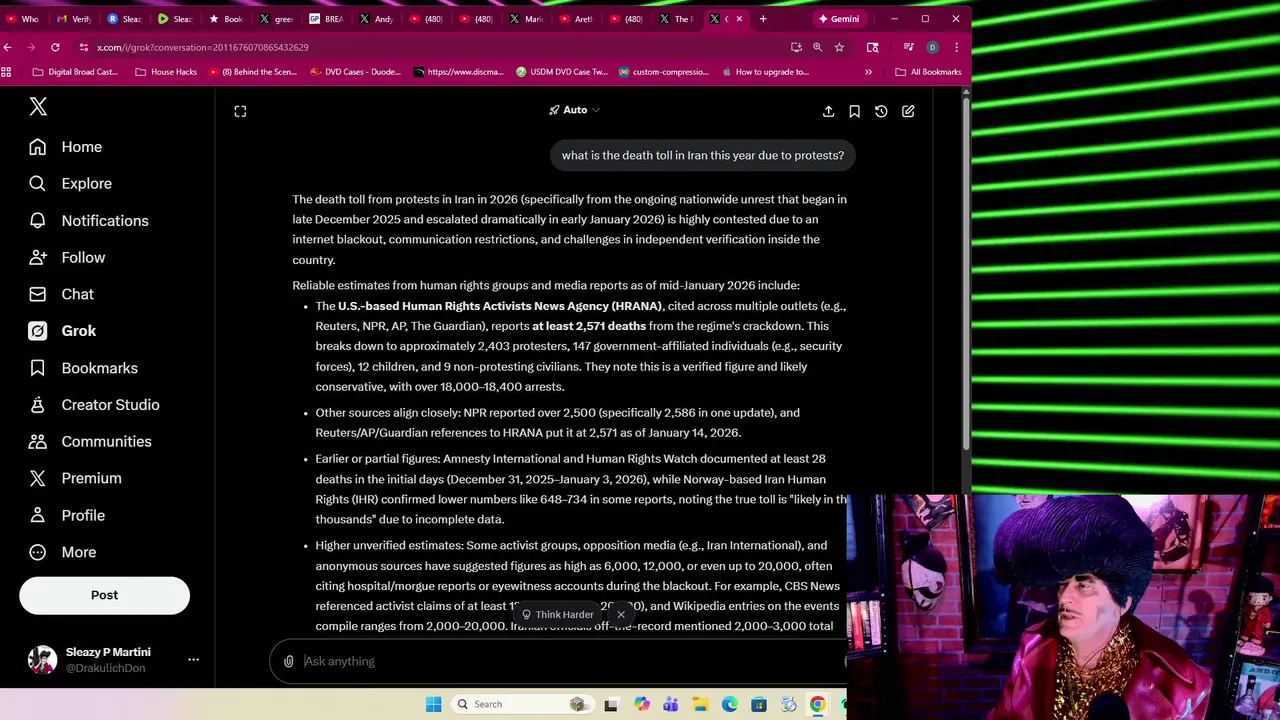Image resolution: width=1280 pixels, height=720 pixels.
Task: Bookmark the Grok conversation
Action: pos(854,111)
